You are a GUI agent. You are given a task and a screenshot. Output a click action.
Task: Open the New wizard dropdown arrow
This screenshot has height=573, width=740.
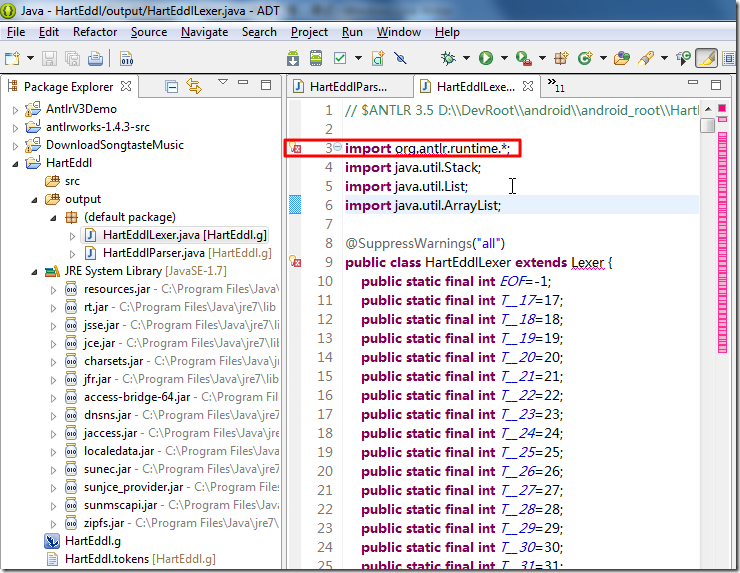point(30,59)
